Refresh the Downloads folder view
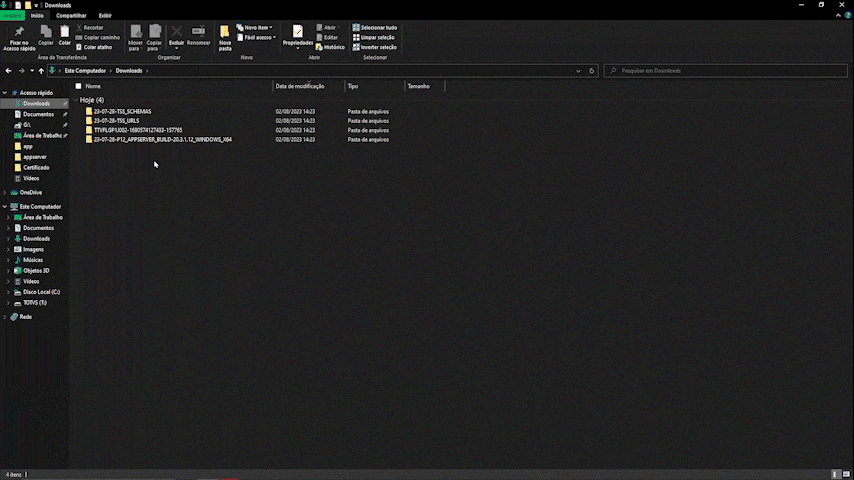 point(591,70)
